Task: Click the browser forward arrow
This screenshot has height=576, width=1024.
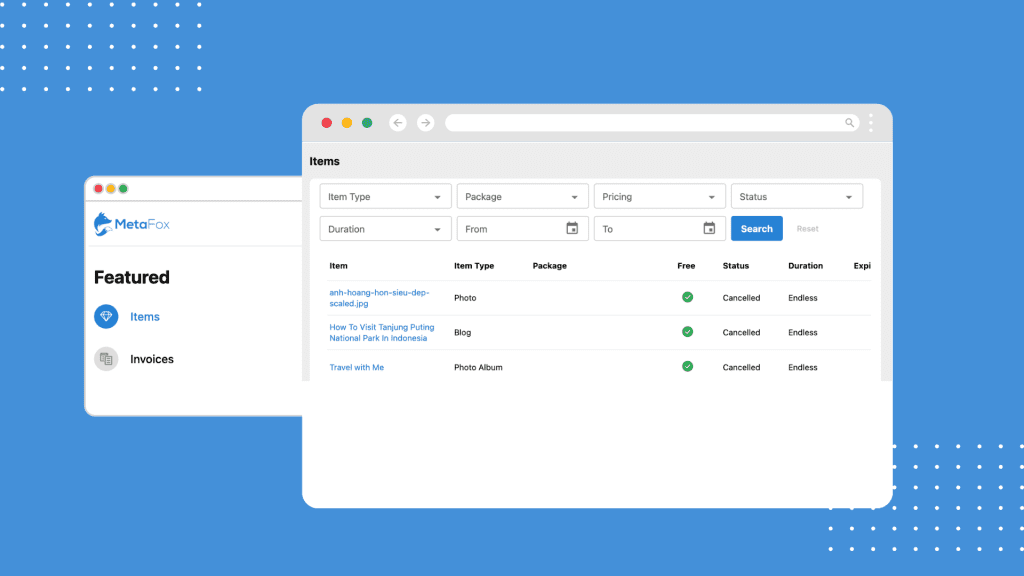Action: click(426, 123)
